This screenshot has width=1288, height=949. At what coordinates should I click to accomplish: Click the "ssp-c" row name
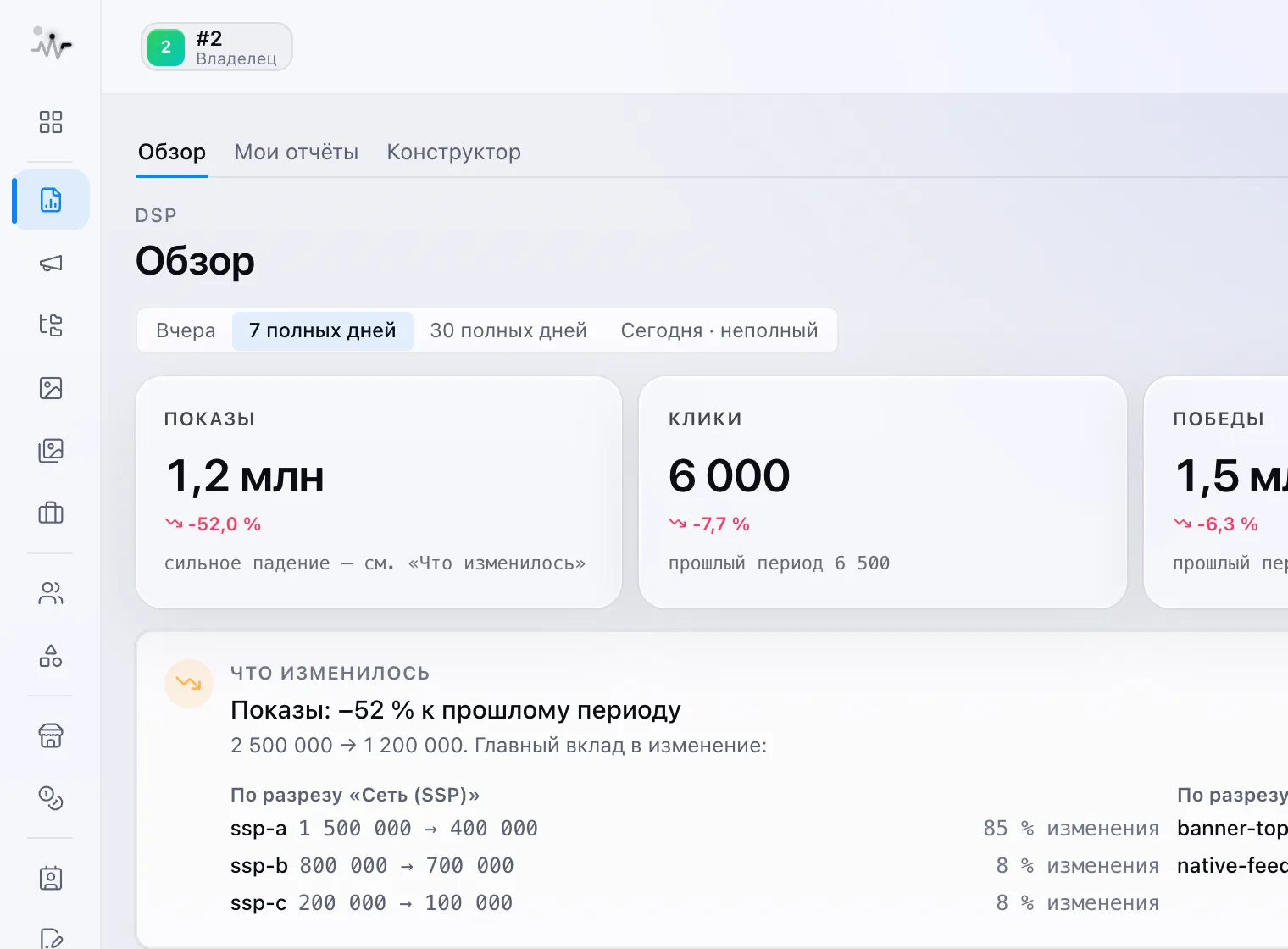coord(258,903)
